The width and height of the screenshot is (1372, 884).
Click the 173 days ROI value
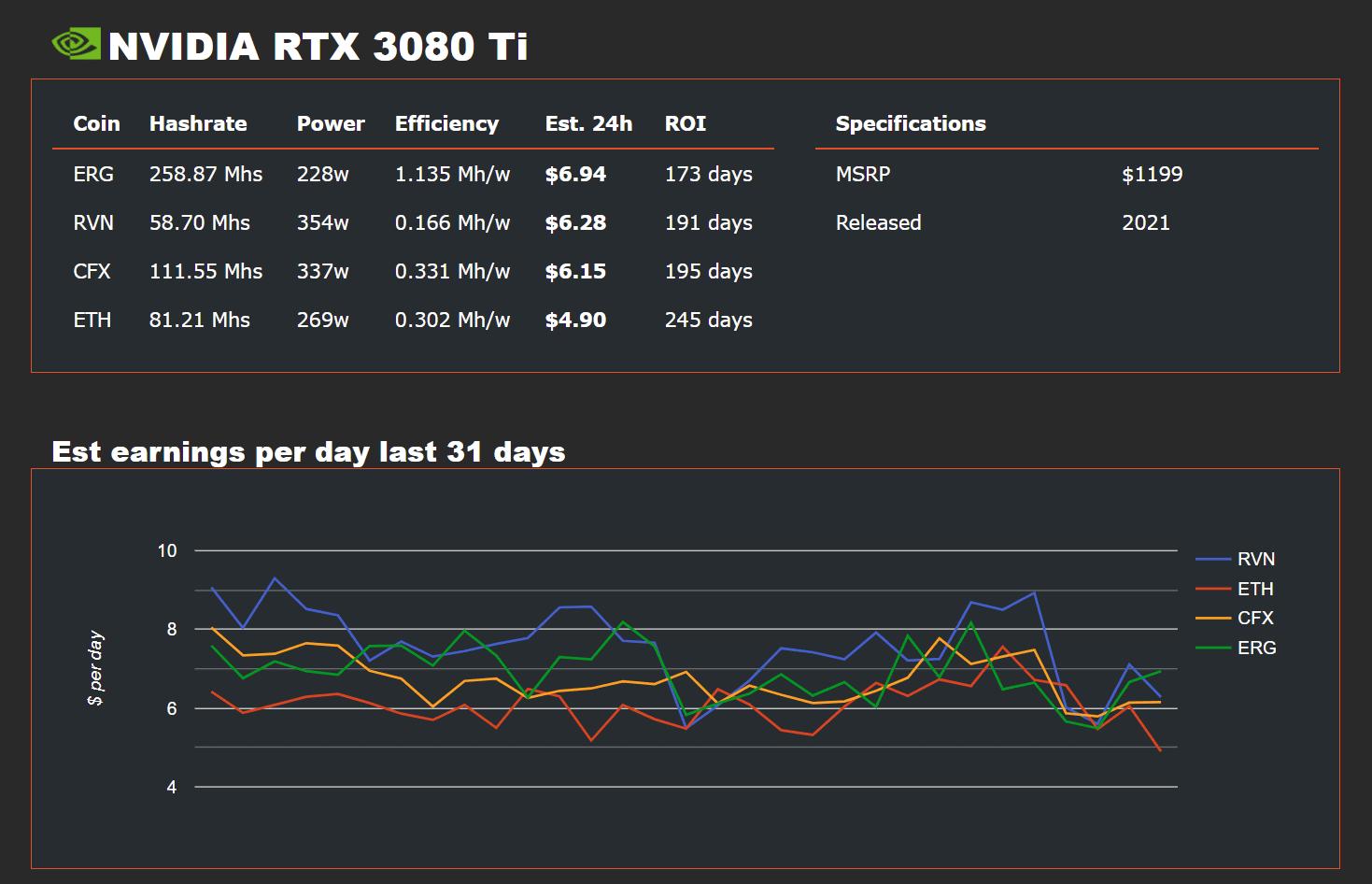[x=708, y=175]
